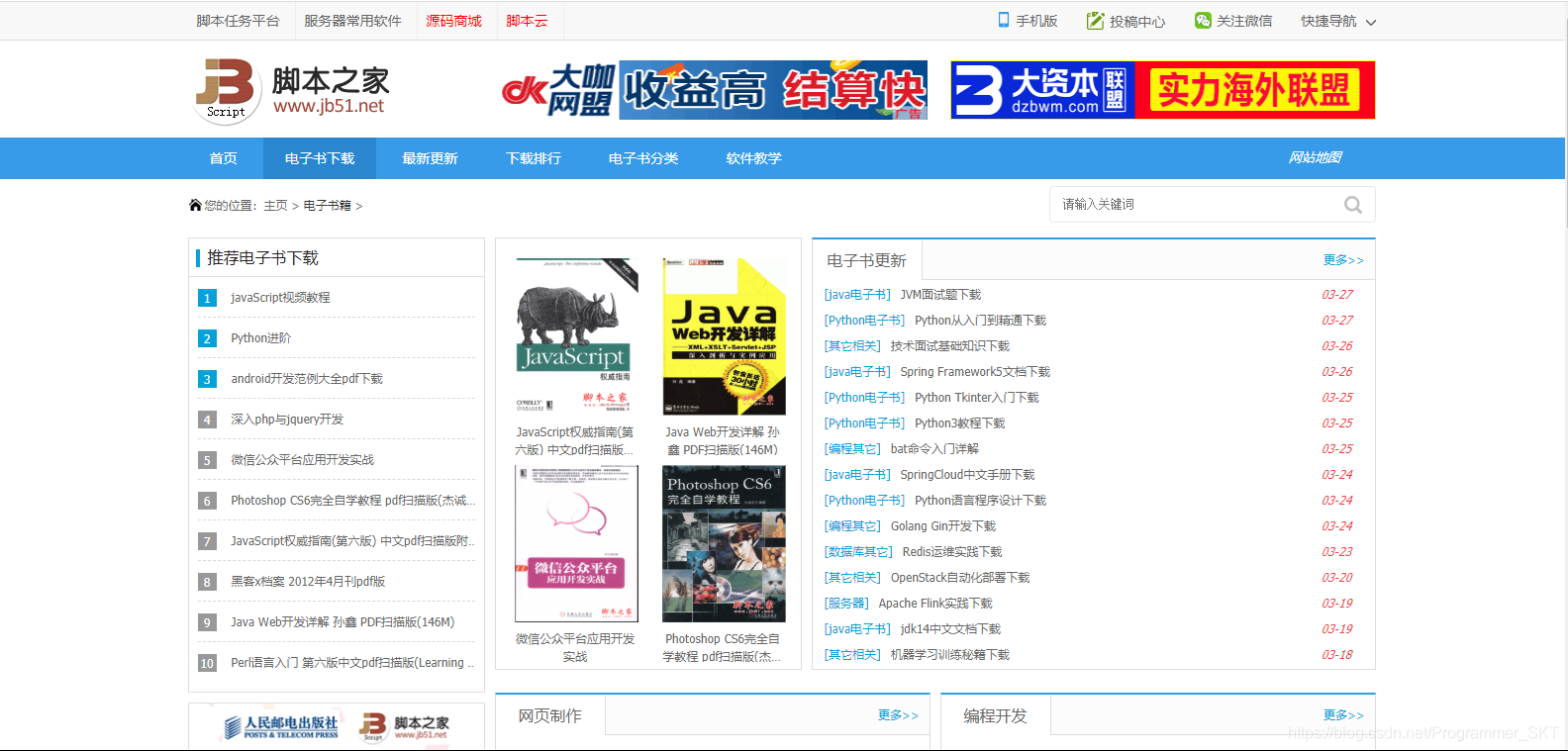Image resolution: width=1568 pixels, height=751 pixels.
Task: Open the 技术面试基础知识下载 entry
Action: point(950,346)
